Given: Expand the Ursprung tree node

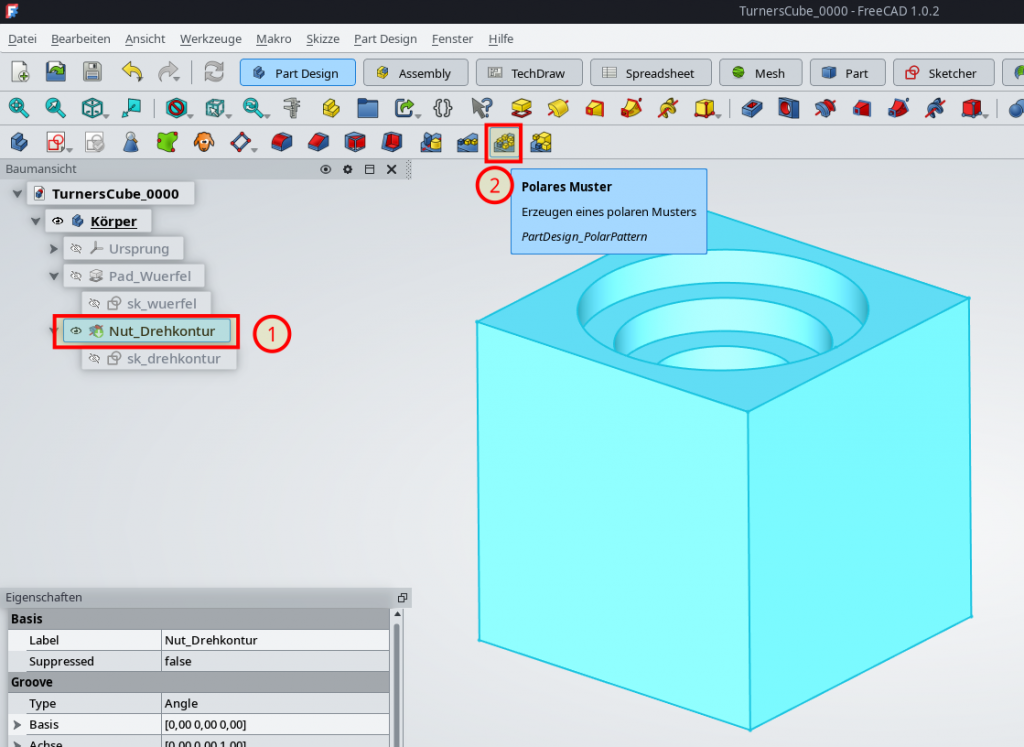Looking at the screenshot, I should (54, 248).
